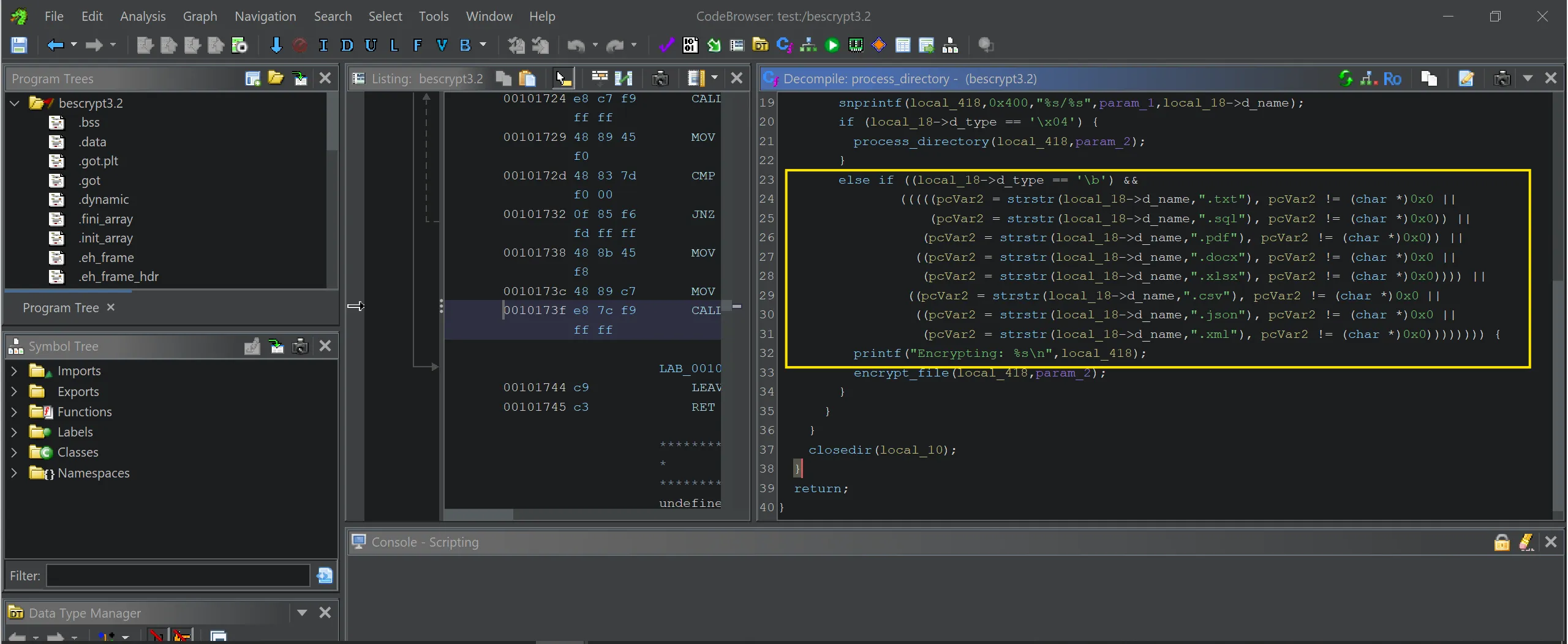Viewport: 1568px width, 644px height.
Task: Toggle the instruction navigation 'I' button
Action: point(323,45)
